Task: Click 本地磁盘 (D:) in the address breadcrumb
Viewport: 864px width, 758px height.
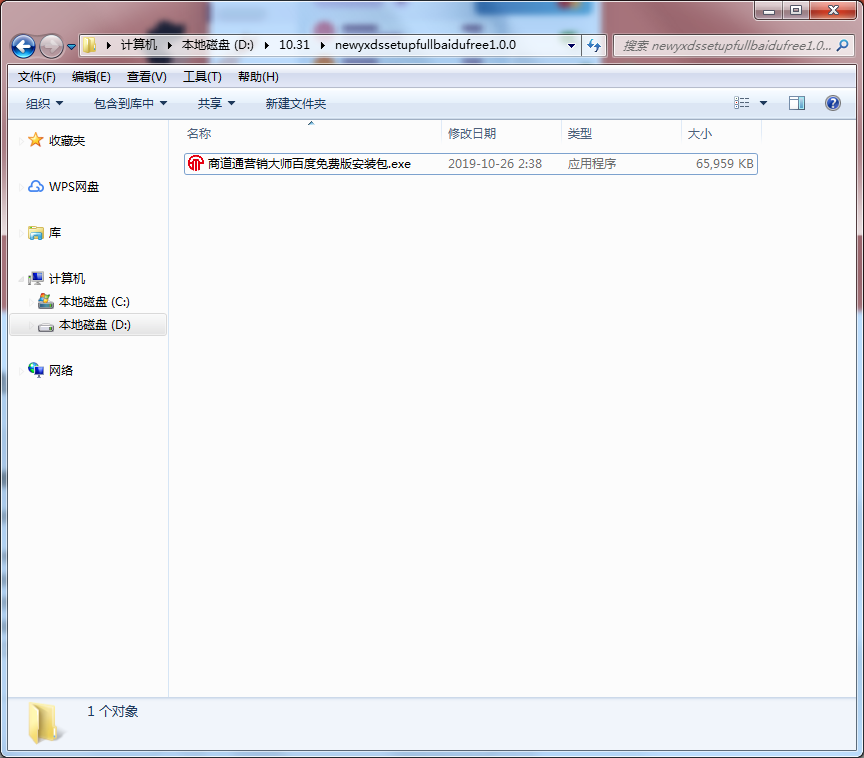Action: tap(218, 45)
